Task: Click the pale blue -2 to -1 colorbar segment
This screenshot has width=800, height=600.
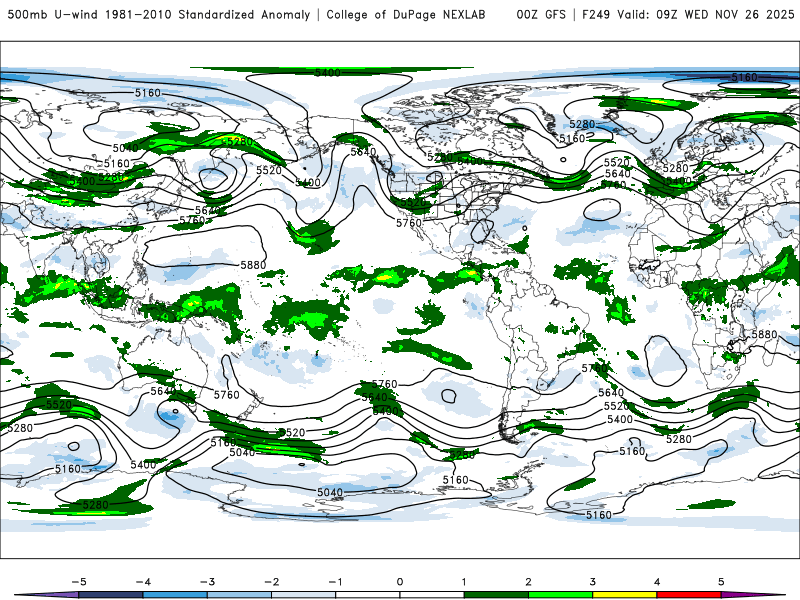Action: click(x=304, y=595)
